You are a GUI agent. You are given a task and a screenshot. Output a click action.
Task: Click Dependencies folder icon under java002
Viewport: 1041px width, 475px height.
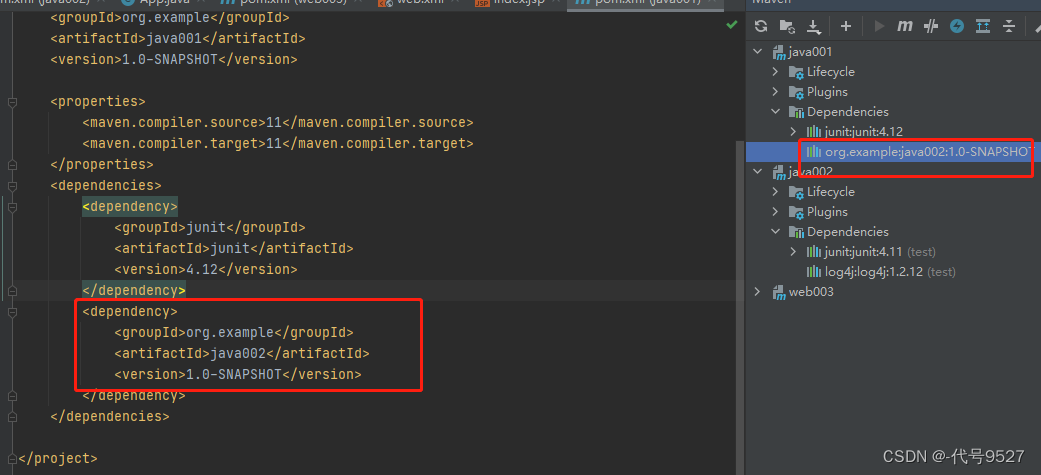pyautogui.click(x=796, y=232)
